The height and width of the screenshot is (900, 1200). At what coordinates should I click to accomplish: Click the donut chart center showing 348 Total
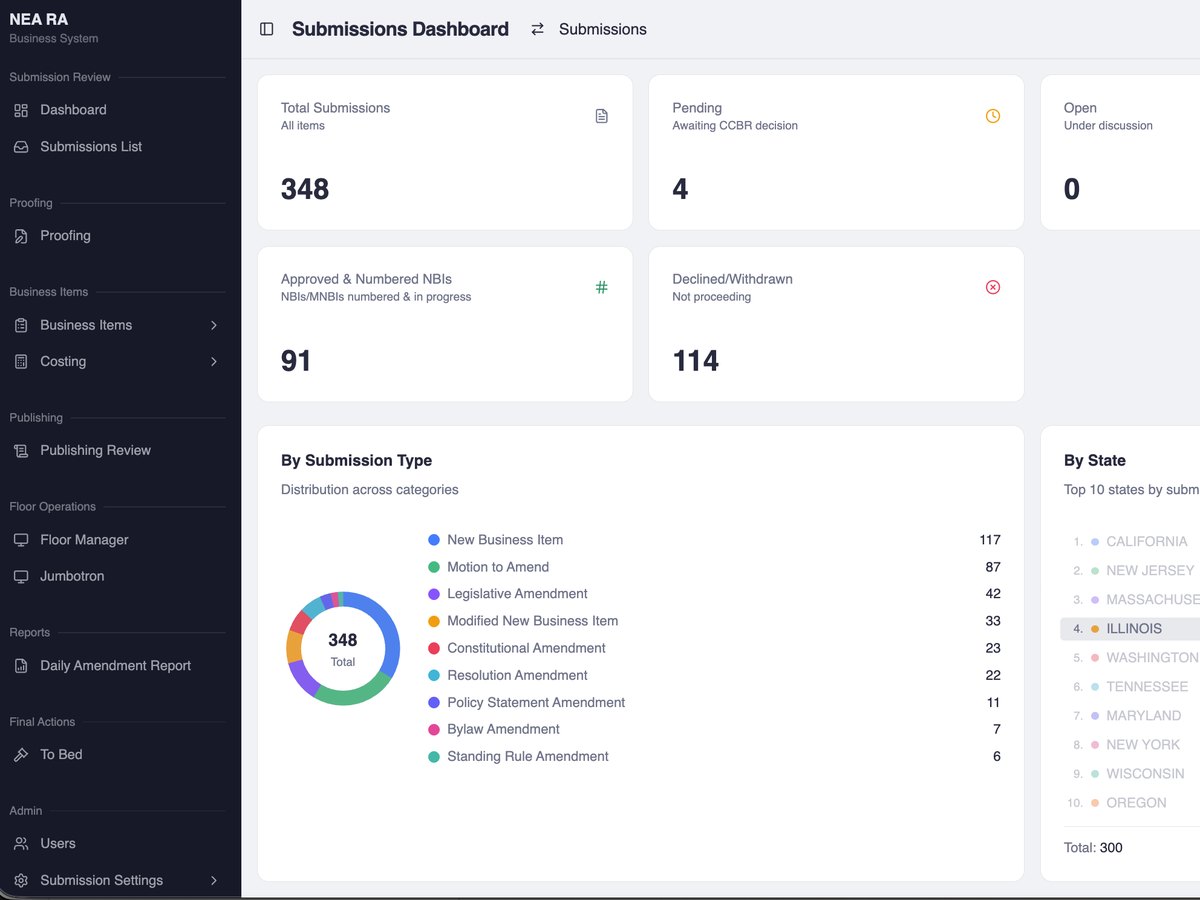(343, 648)
